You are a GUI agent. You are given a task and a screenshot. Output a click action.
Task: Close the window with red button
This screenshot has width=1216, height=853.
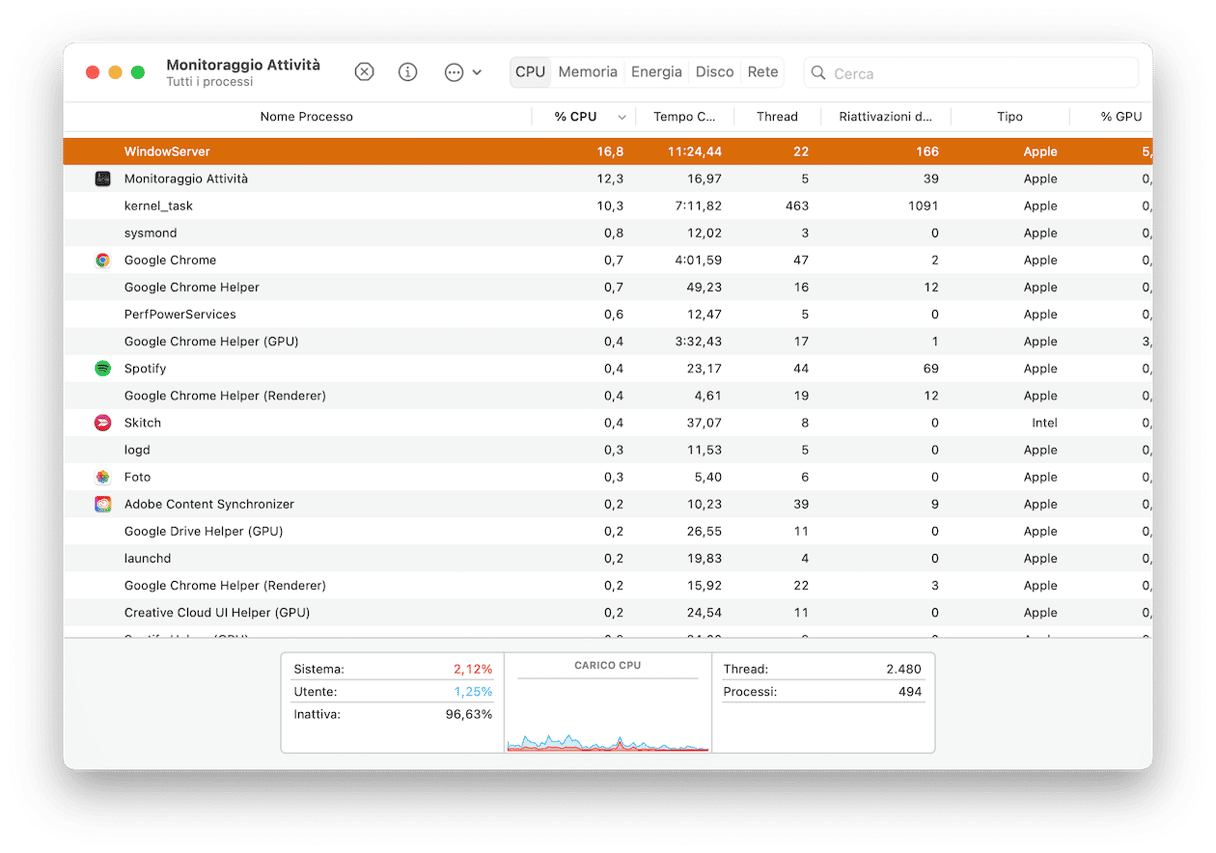(x=93, y=72)
